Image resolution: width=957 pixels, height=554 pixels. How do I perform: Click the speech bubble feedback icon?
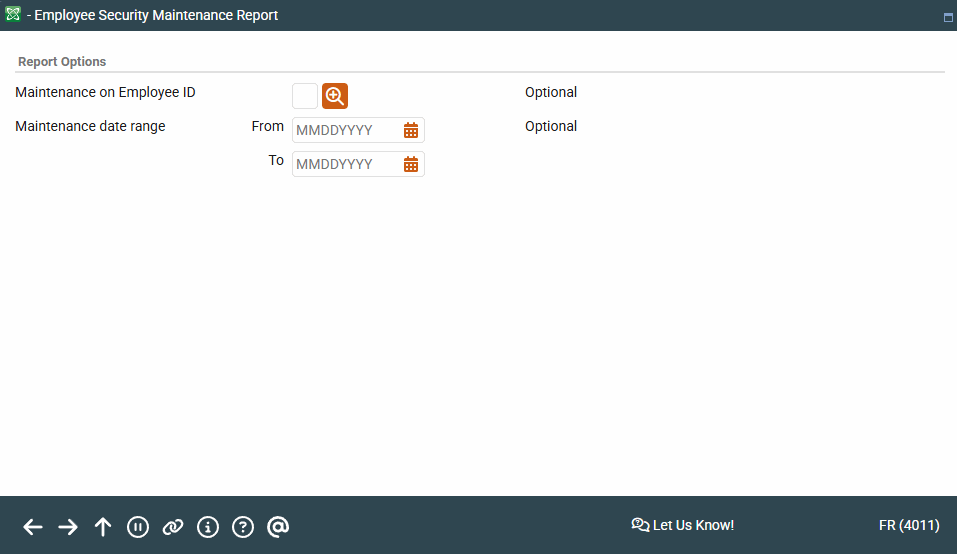(x=640, y=525)
